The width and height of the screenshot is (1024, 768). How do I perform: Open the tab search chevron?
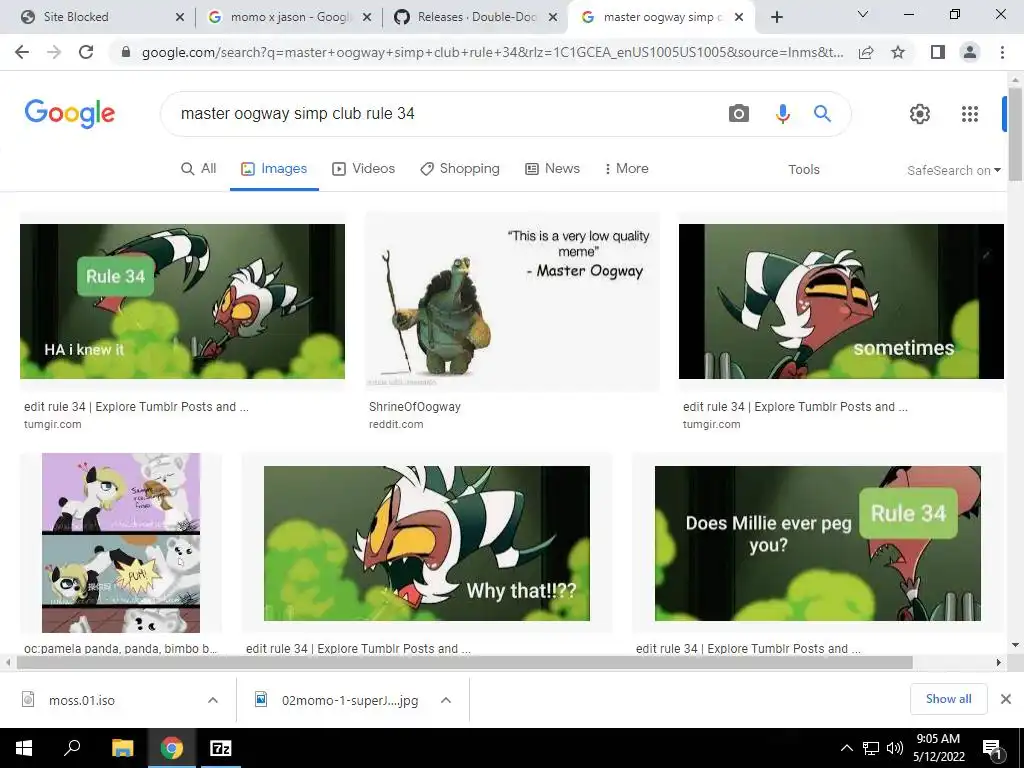pyautogui.click(x=863, y=14)
